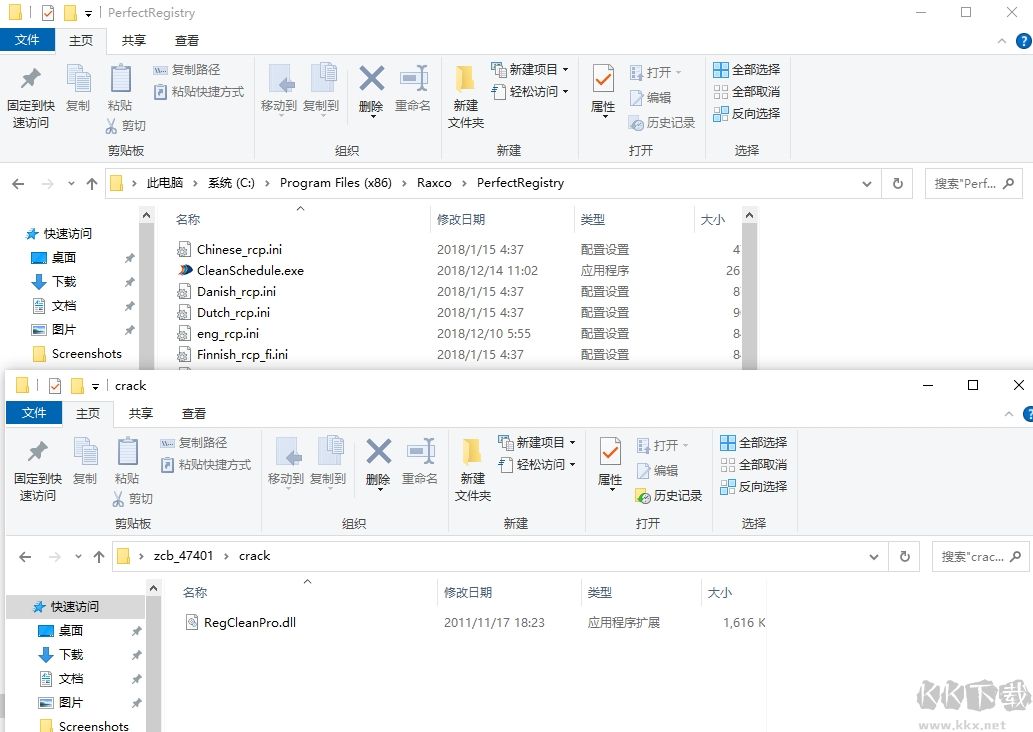The width and height of the screenshot is (1033, 732).
Task: Open 桌面 in PerfectRegistry quick access
Action: click(x=64, y=258)
